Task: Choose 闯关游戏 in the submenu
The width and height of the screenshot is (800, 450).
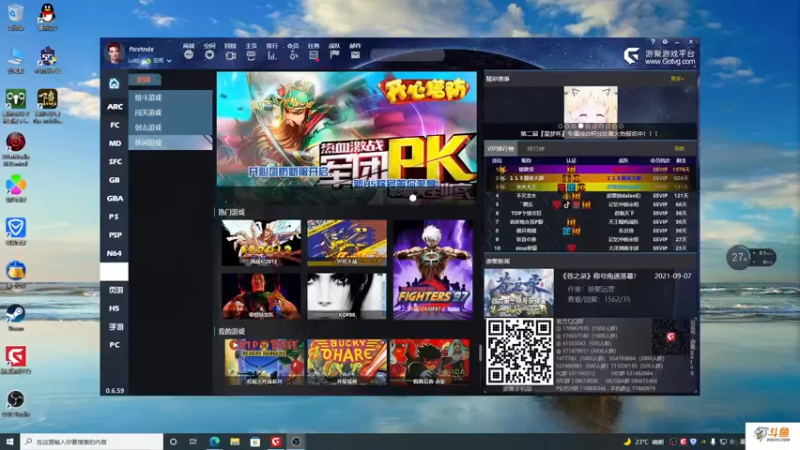Action: pyautogui.click(x=170, y=112)
